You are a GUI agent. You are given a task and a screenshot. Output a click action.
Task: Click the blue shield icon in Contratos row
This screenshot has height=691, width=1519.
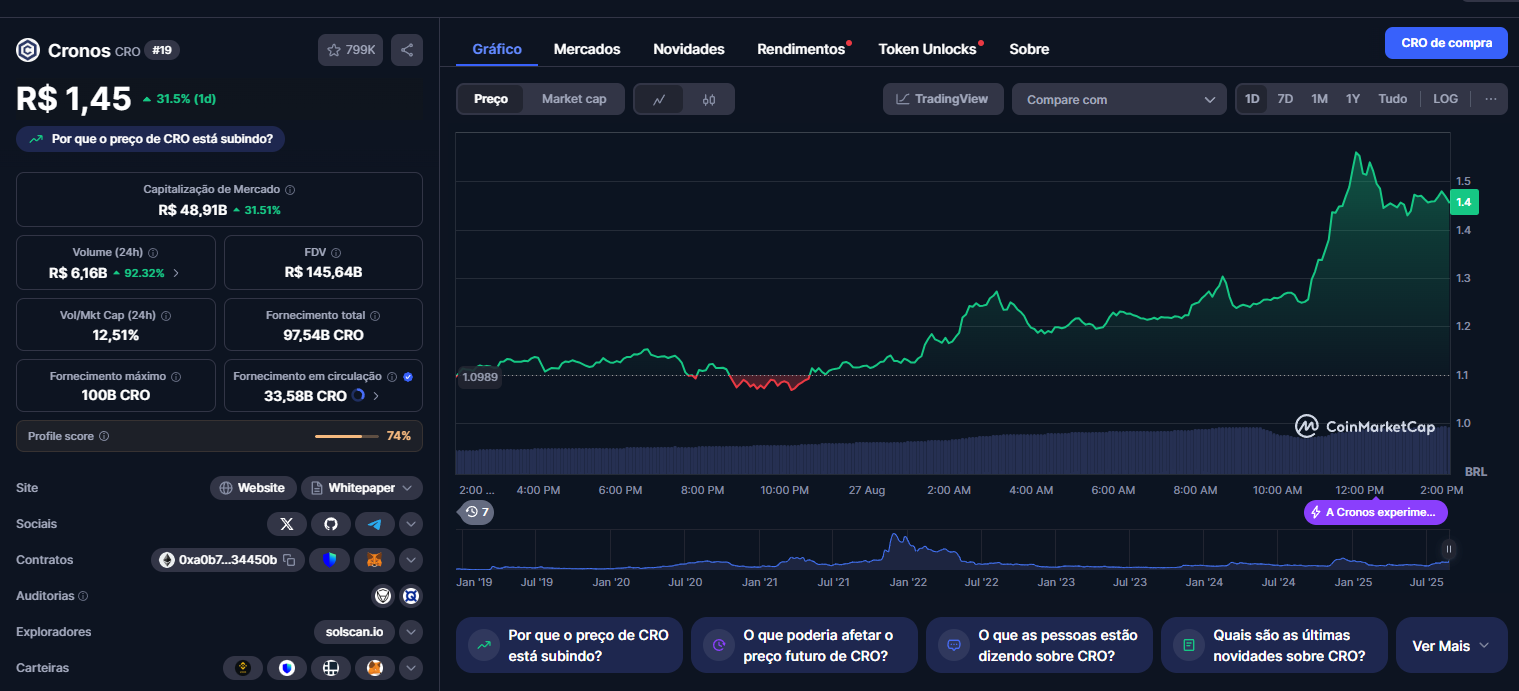point(329,560)
